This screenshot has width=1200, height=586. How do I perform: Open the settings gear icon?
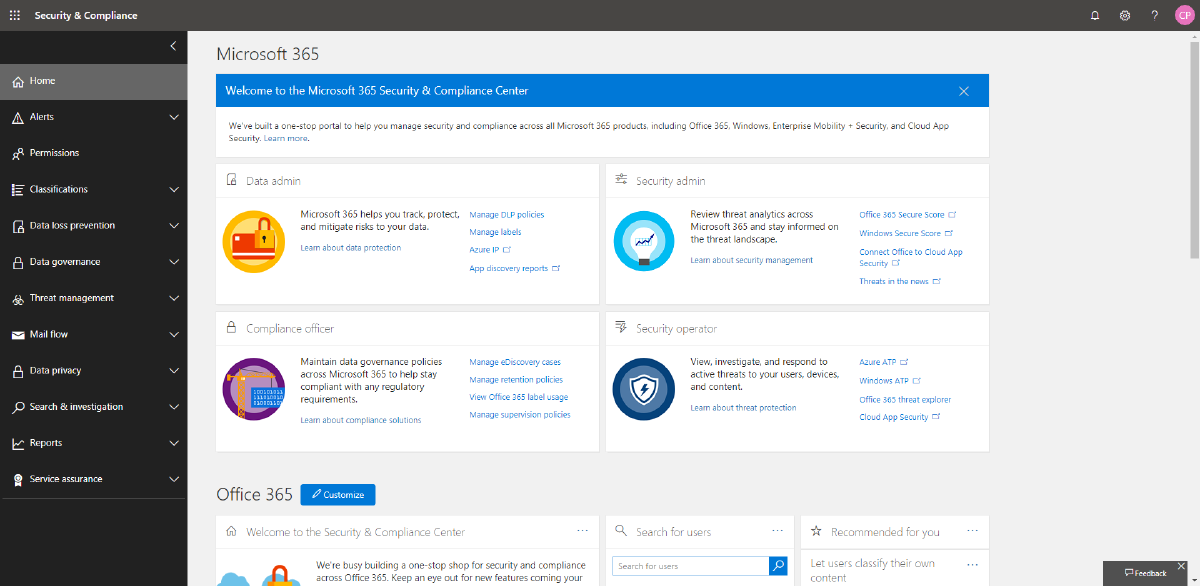pyautogui.click(x=1125, y=15)
